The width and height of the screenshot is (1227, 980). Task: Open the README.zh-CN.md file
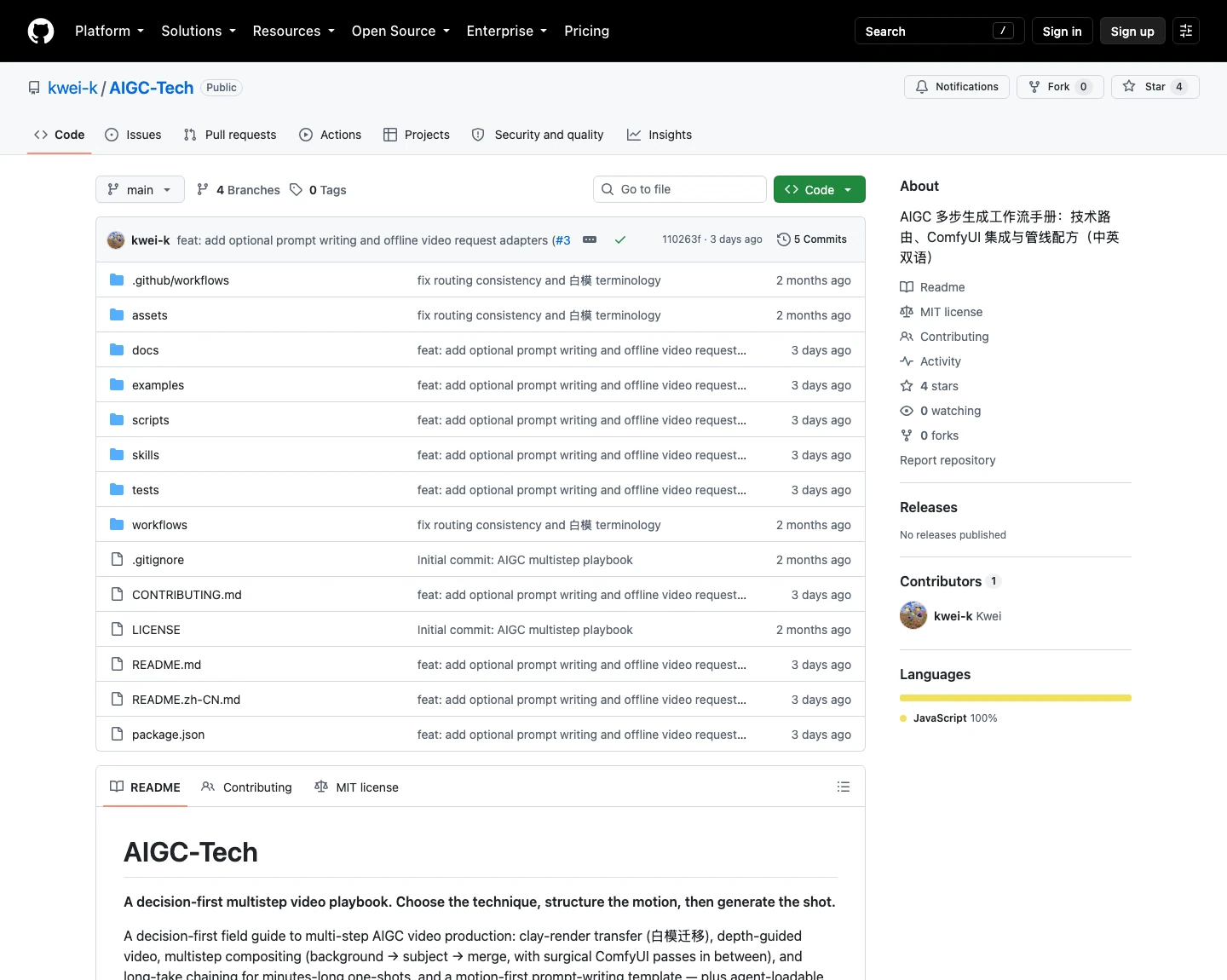pos(186,699)
